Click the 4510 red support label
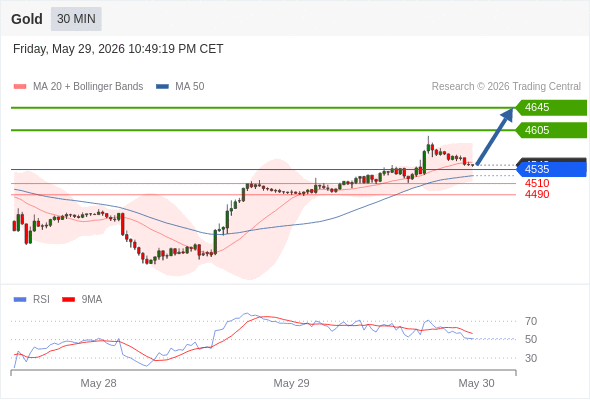 537,183
